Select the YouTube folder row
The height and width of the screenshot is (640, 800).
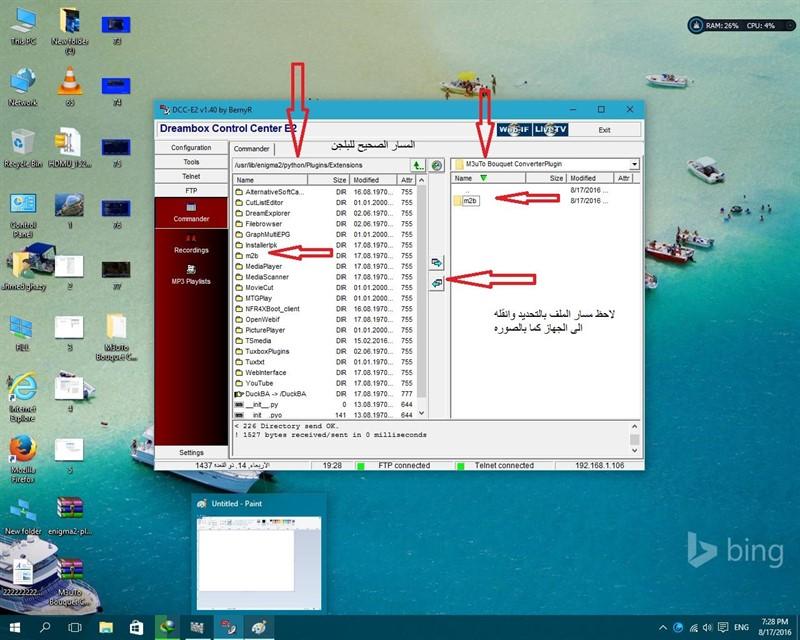324,383
